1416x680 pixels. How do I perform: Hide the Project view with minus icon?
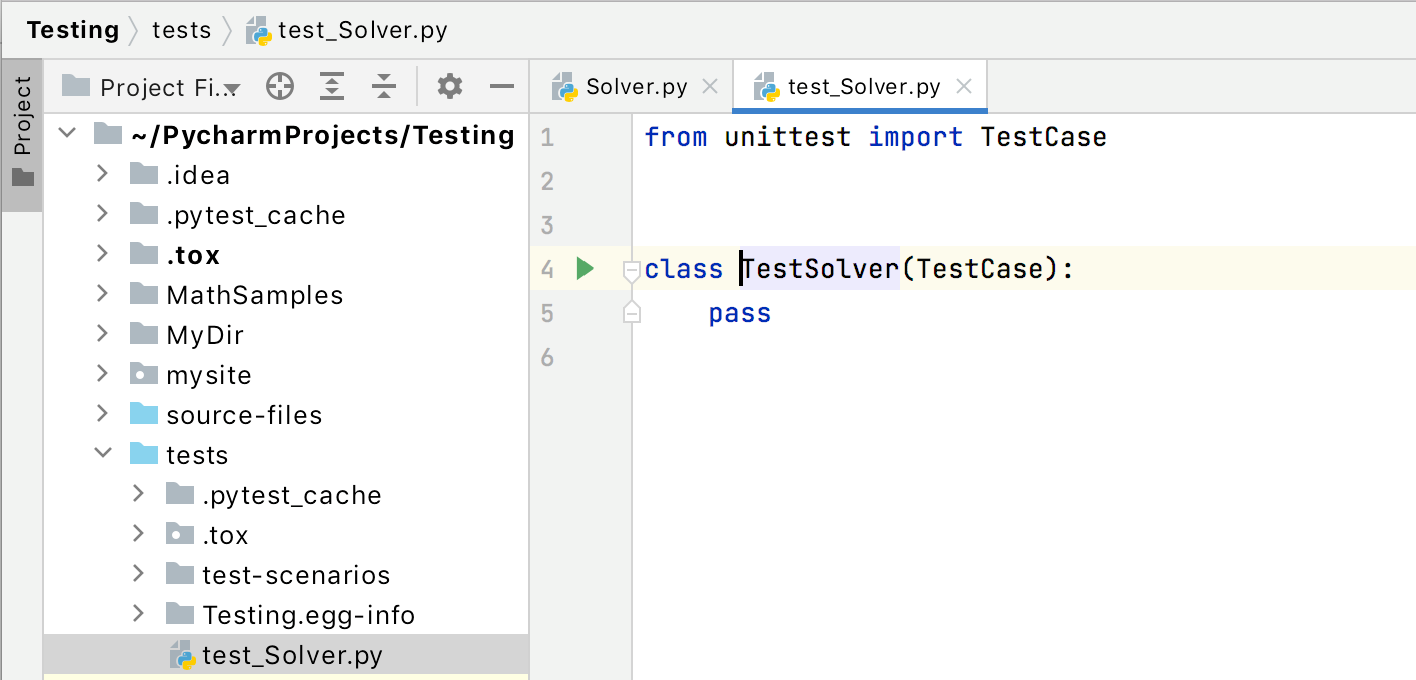click(x=501, y=86)
